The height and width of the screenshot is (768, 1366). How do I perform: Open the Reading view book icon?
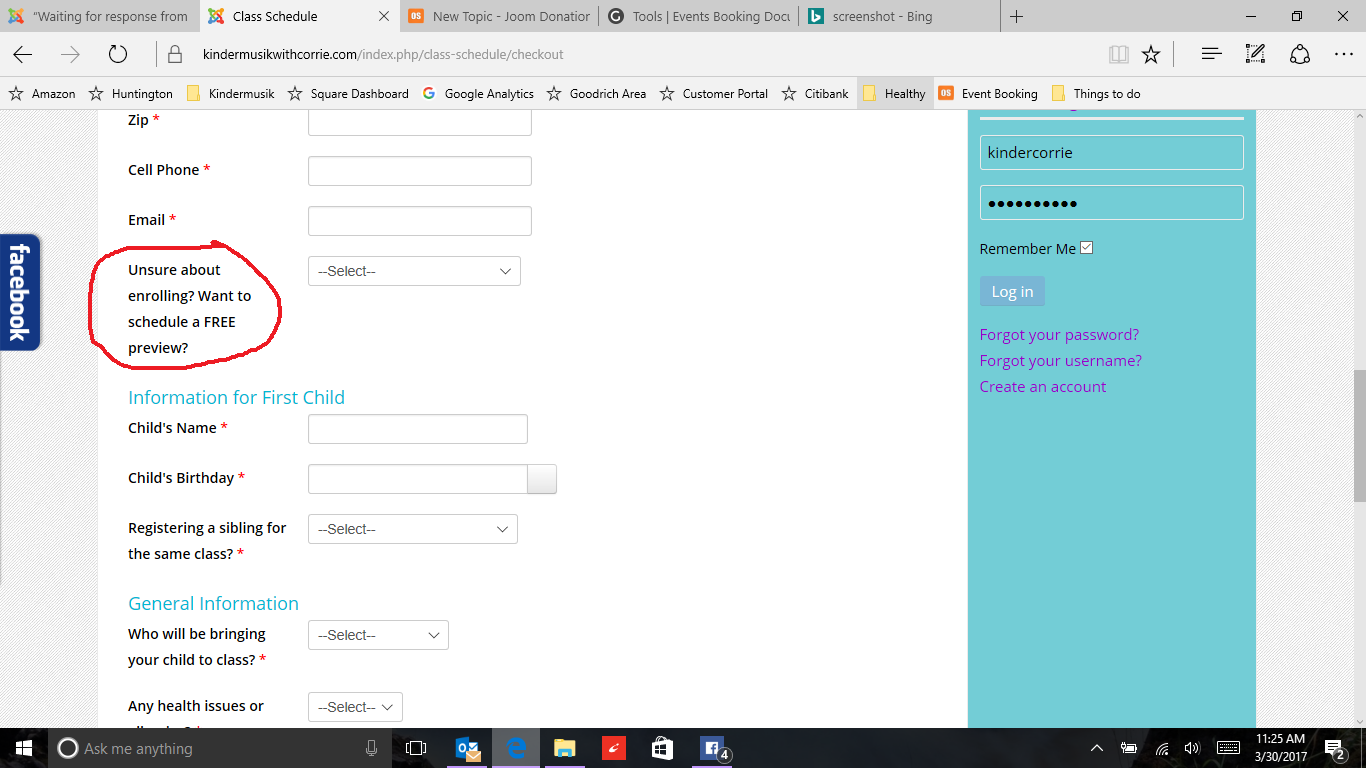point(1118,55)
